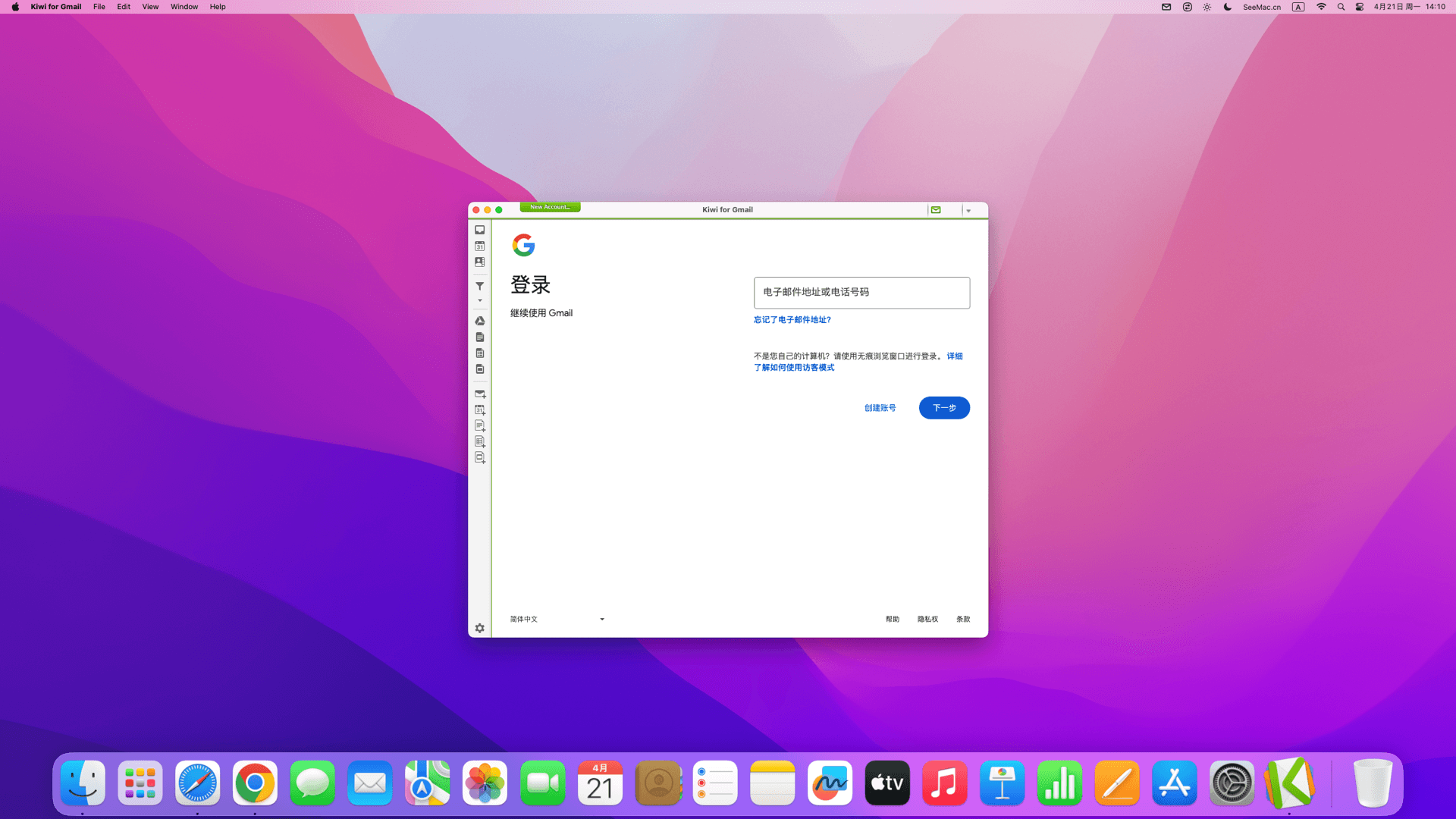Viewport: 1456px width, 819px height.
Task: Open Wi-Fi status in menu bar
Action: [x=1321, y=7]
